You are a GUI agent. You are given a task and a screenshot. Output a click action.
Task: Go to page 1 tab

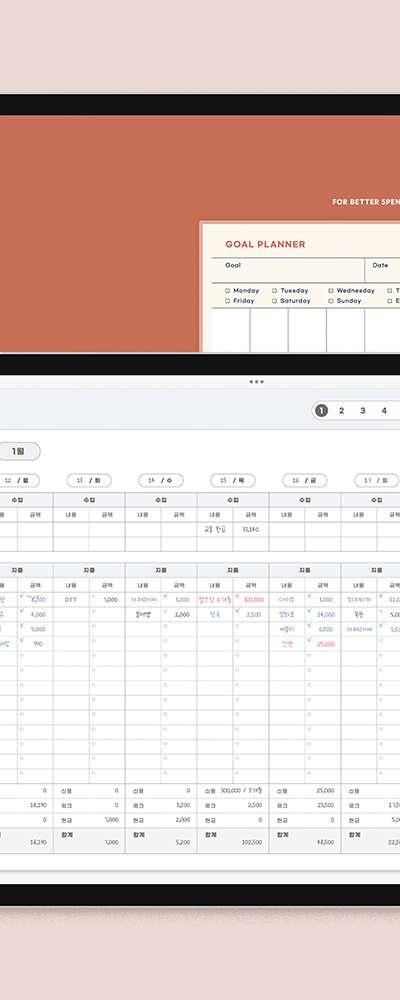pos(322,411)
